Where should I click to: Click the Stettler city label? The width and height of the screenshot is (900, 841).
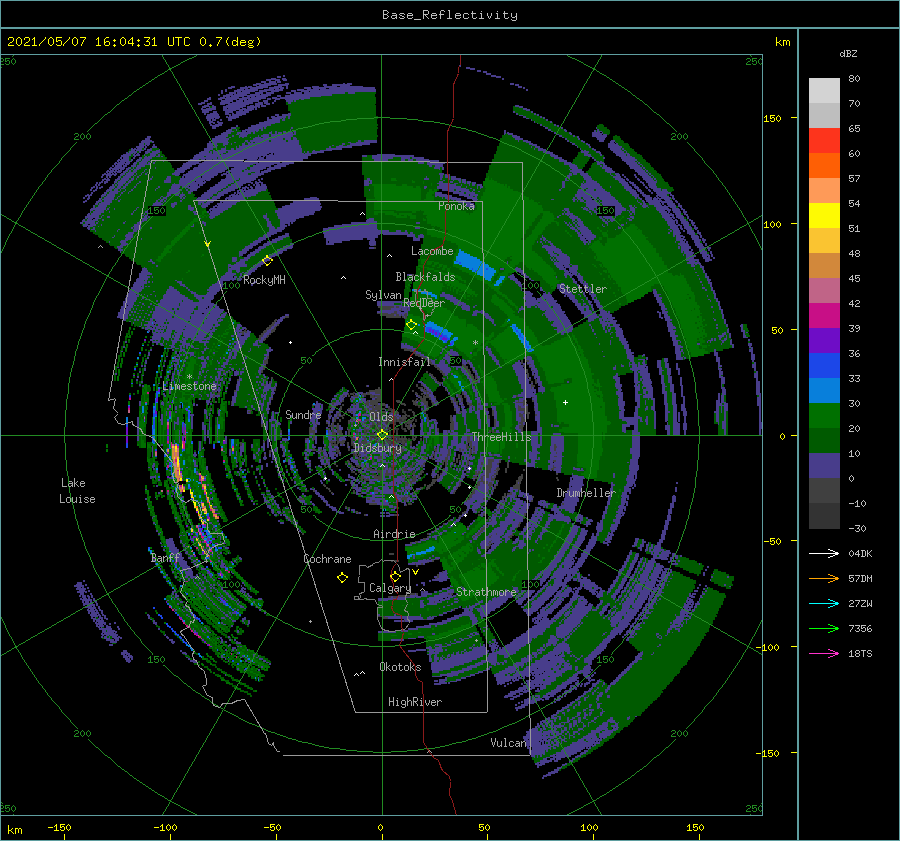(583, 289)
